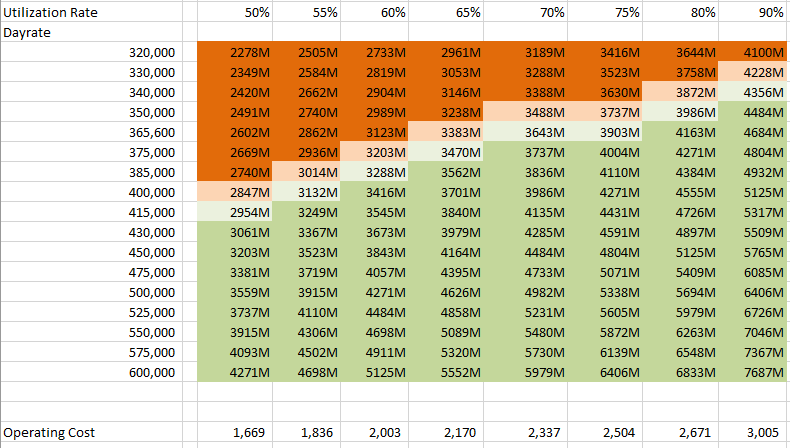Click the 600,000 dayrate cell
This screenshot has height=448, width=790.
click(x=92, y=372)
